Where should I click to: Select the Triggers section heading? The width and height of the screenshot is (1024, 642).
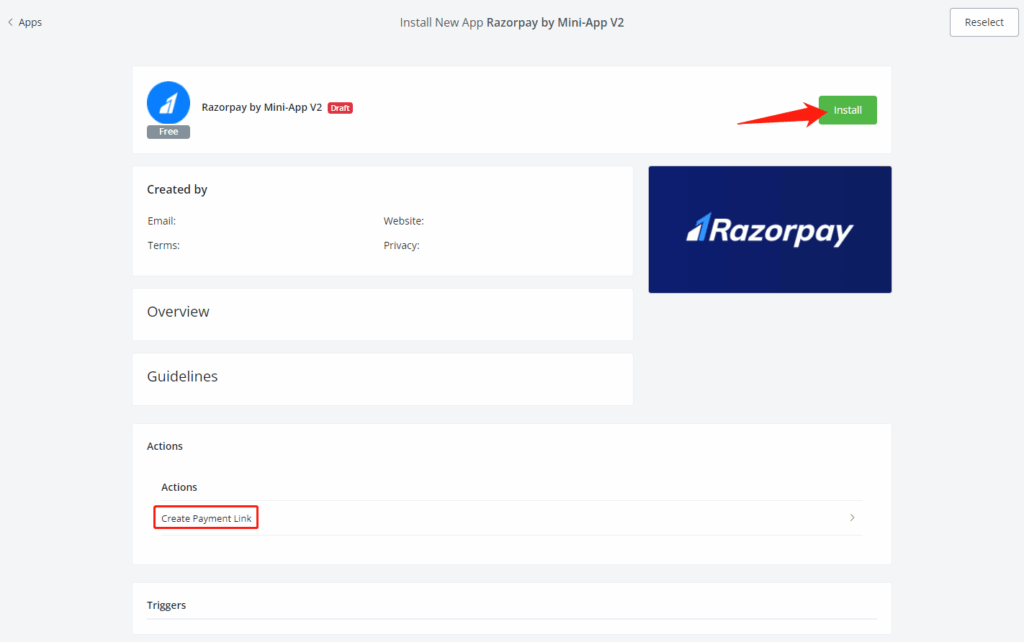pos(166,605)
